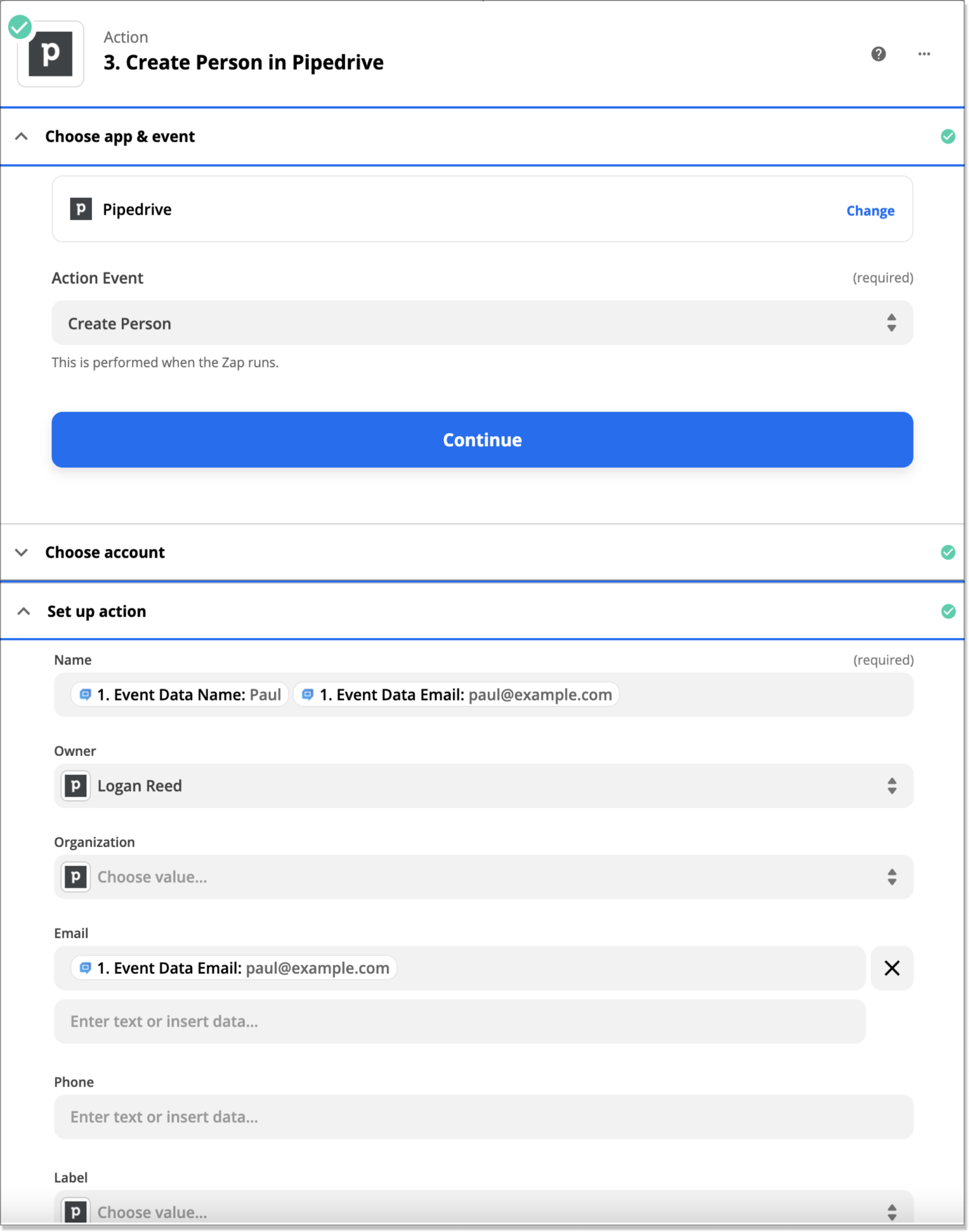The height and width of the screenshot is (1232, 969).
Task: Click the Pipedrive icon in the Owner field
Action: click(x=76, y=786)
